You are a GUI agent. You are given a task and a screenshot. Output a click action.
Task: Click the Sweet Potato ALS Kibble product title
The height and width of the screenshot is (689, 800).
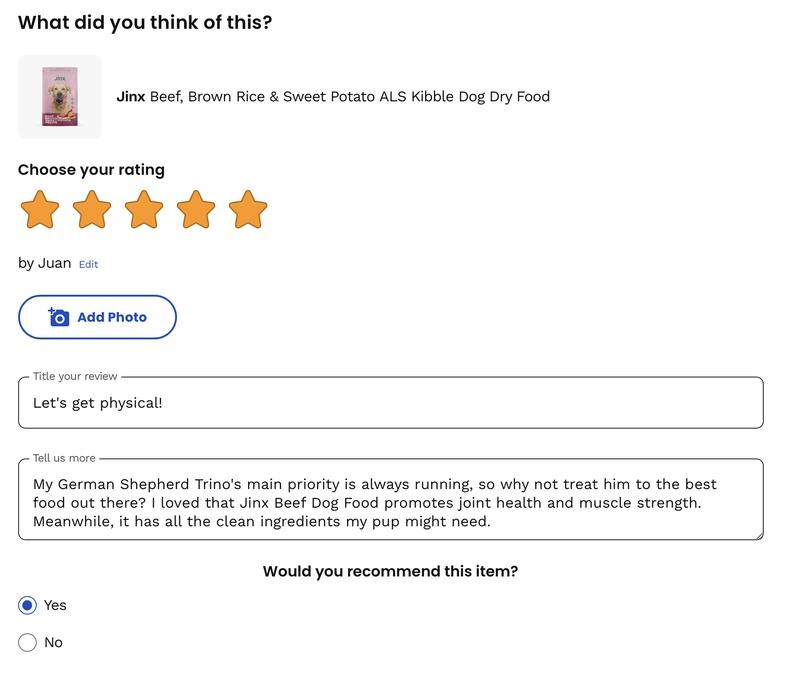coord(350,97)
